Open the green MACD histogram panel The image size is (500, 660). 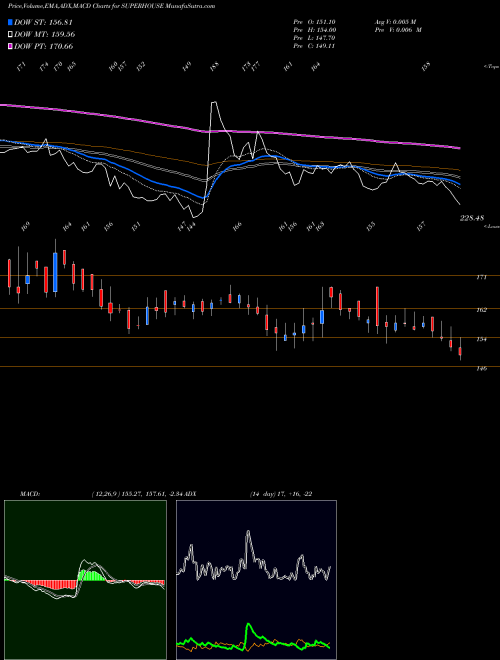[85, 580]
